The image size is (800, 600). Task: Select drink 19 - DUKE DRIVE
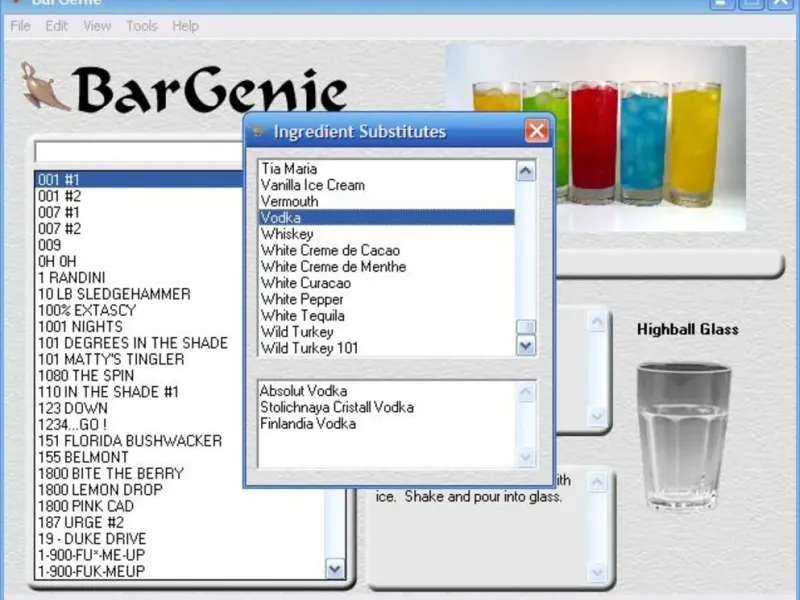[181, 539]
